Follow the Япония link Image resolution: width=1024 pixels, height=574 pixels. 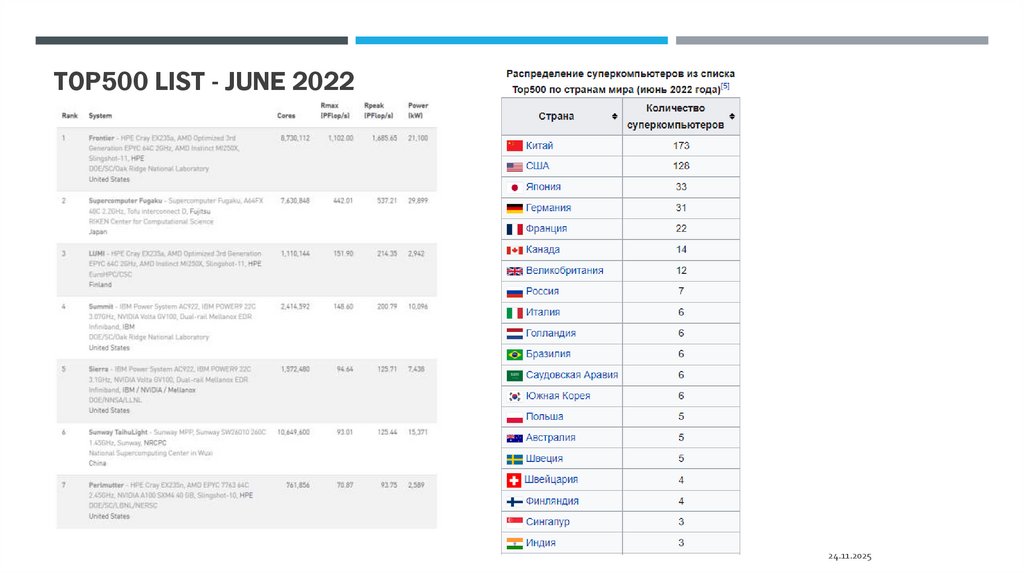(543, 187)
